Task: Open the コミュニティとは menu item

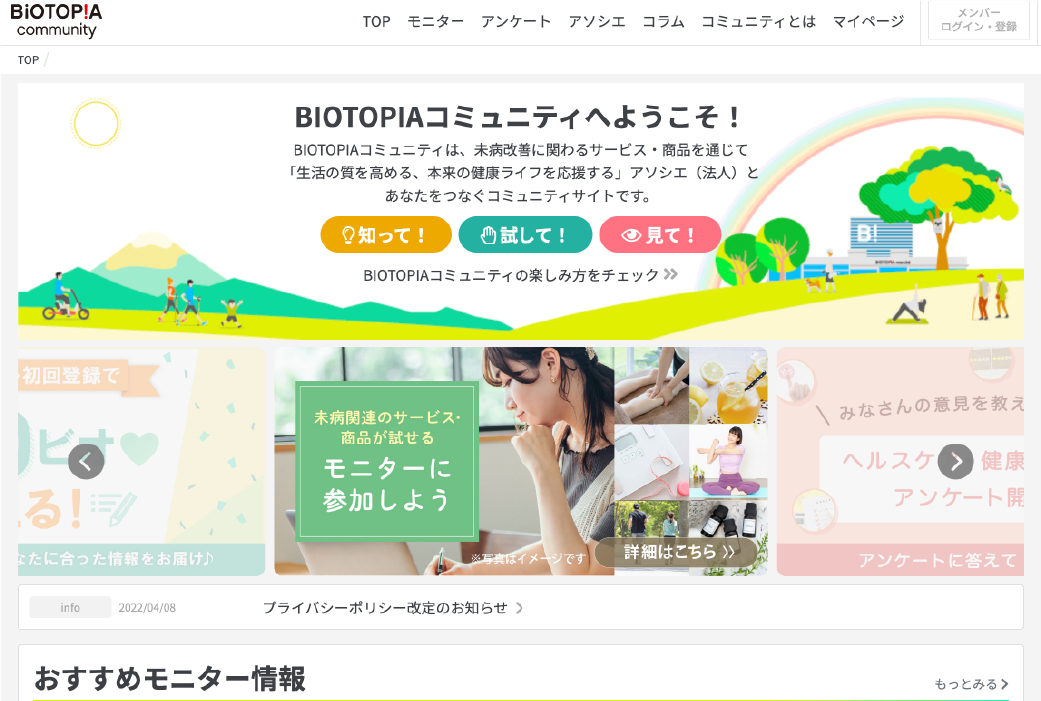Action: click(759, 22)
